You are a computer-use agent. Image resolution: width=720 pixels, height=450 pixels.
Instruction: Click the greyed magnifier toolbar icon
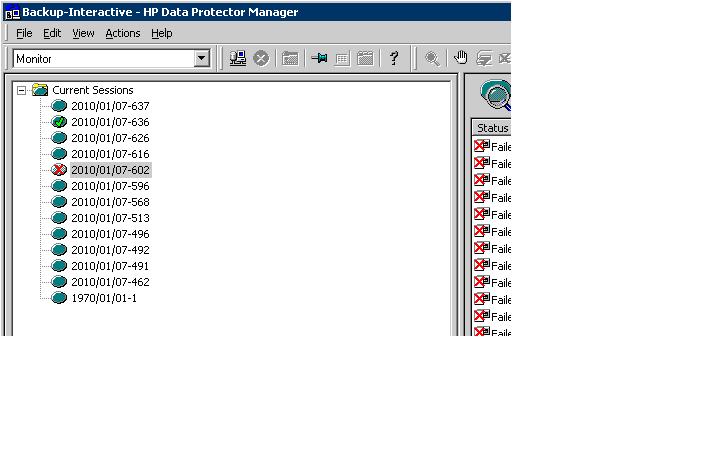click(432, 58)
